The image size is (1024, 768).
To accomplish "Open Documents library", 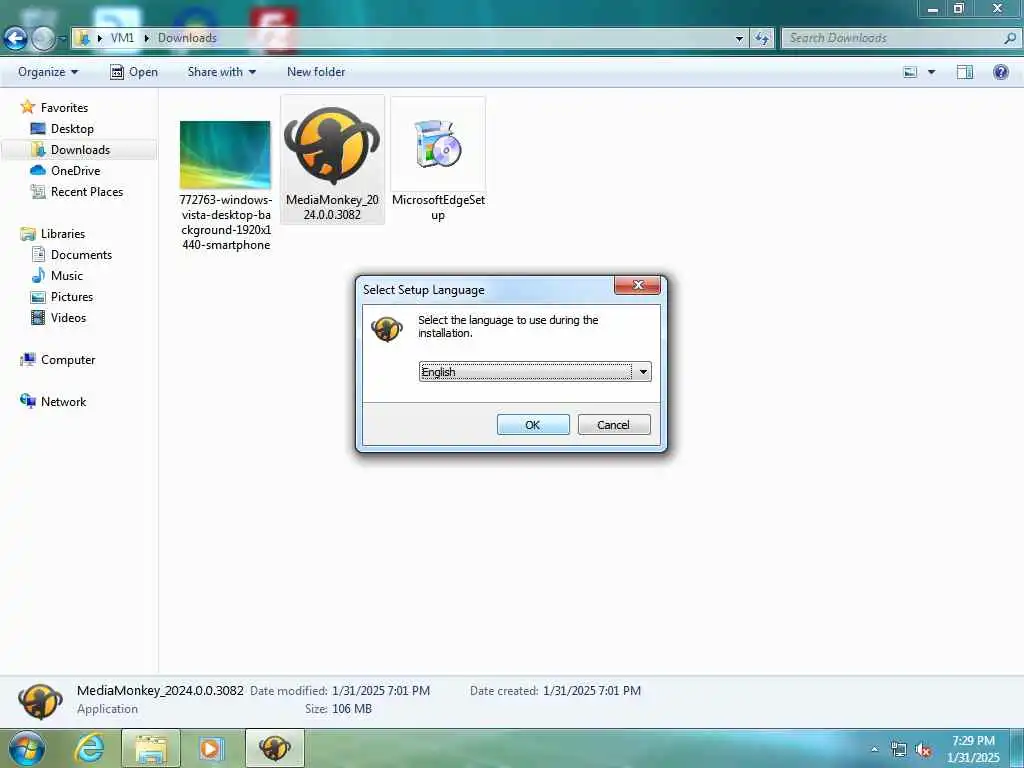I will pyautogui.click(x=82, y=255).
